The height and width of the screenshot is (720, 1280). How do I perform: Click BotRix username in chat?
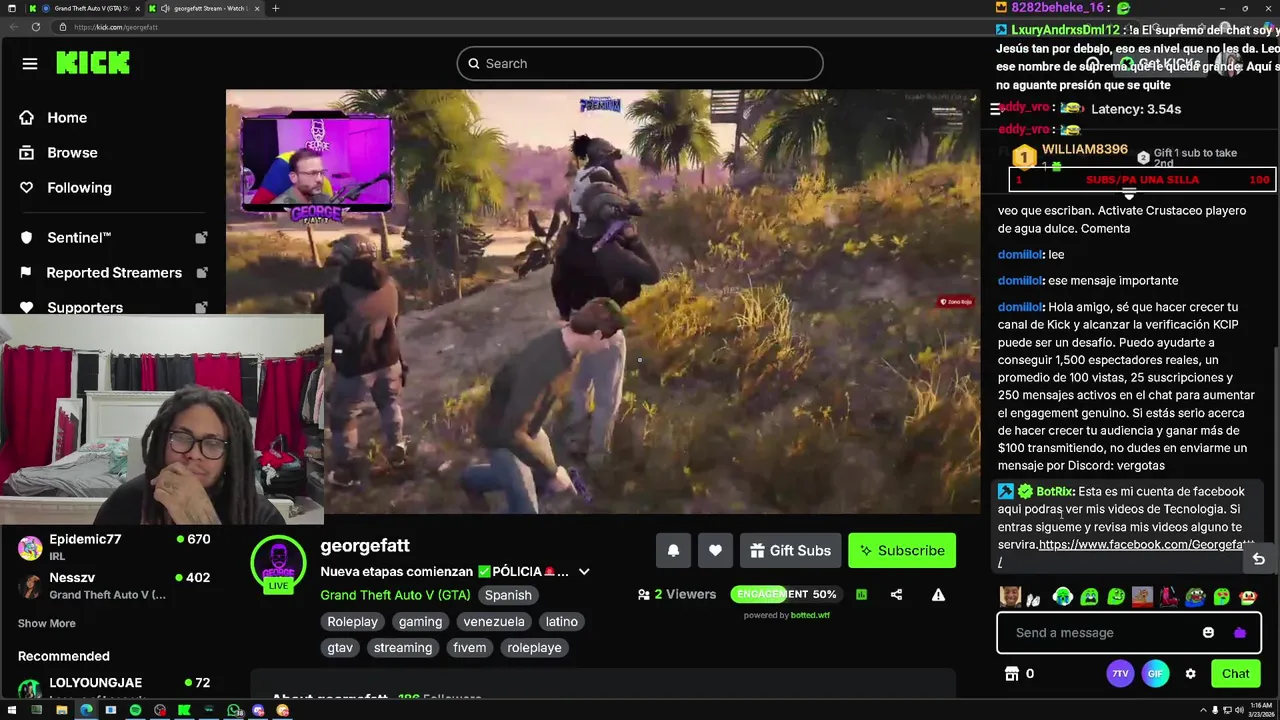(x=1054, y=491)
